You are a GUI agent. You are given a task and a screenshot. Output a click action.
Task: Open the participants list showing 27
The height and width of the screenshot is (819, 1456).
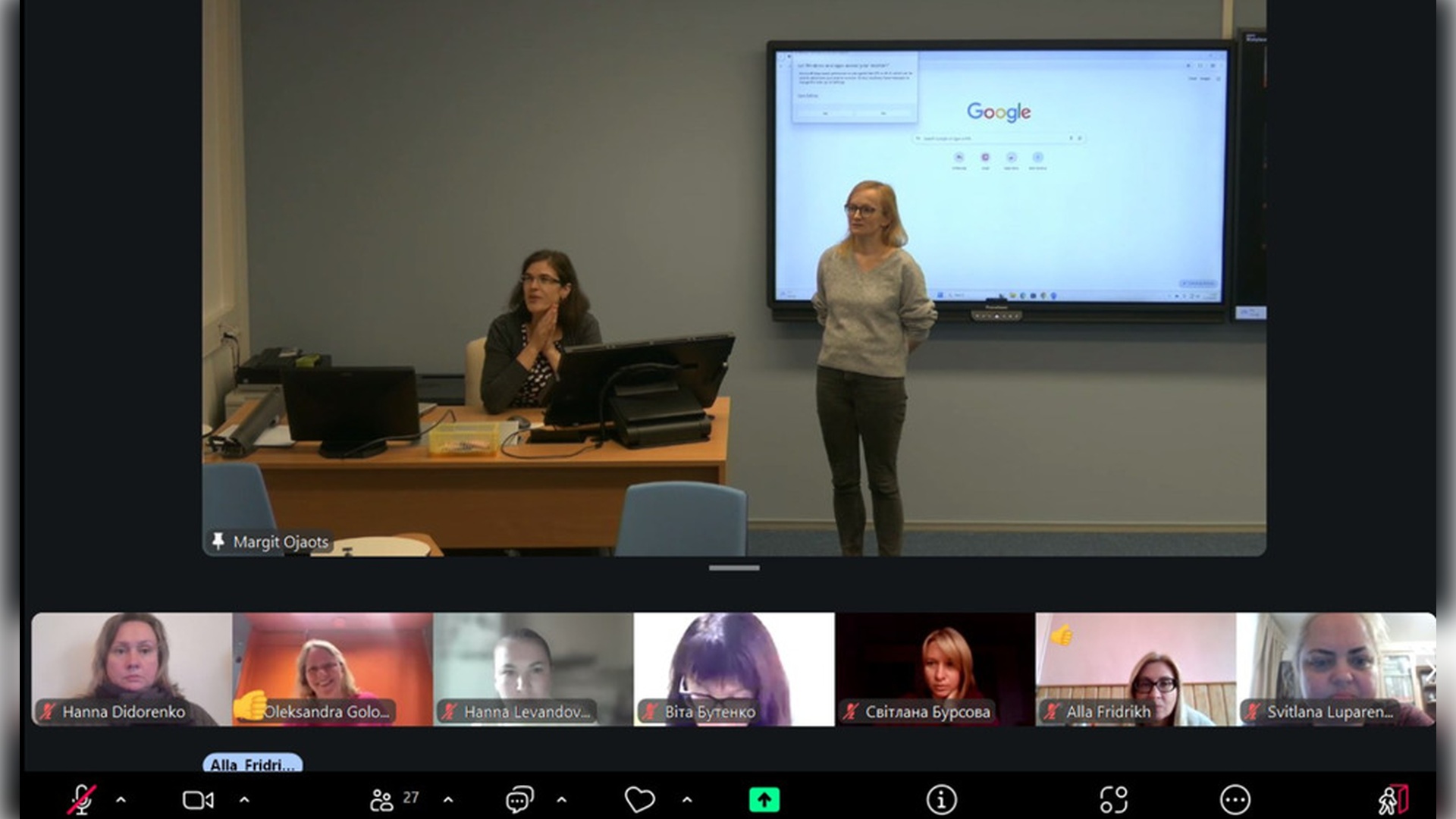[394, 799]
